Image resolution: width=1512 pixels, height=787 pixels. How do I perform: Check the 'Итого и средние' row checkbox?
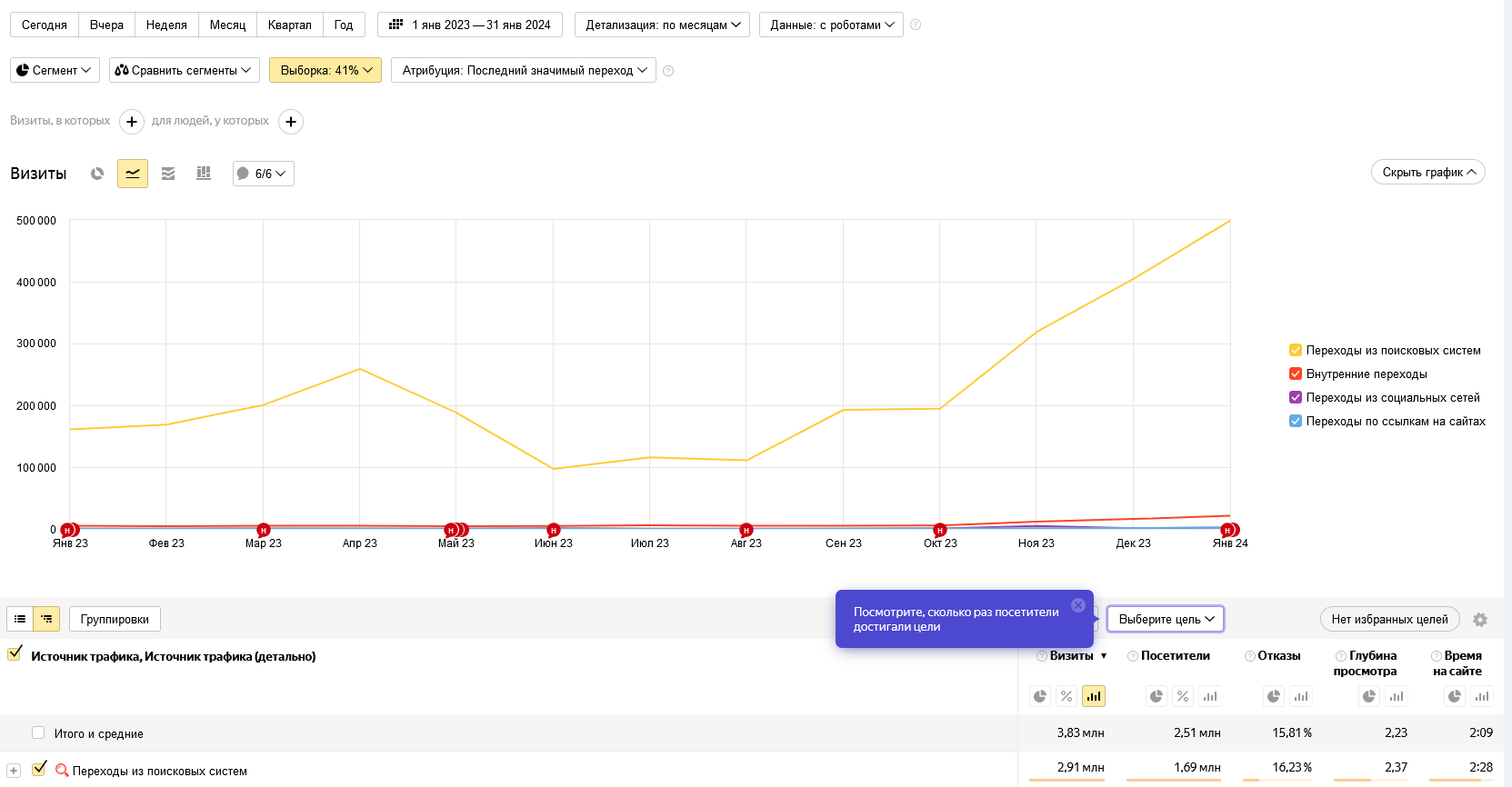pyautogui.click(x=38, y=732)
